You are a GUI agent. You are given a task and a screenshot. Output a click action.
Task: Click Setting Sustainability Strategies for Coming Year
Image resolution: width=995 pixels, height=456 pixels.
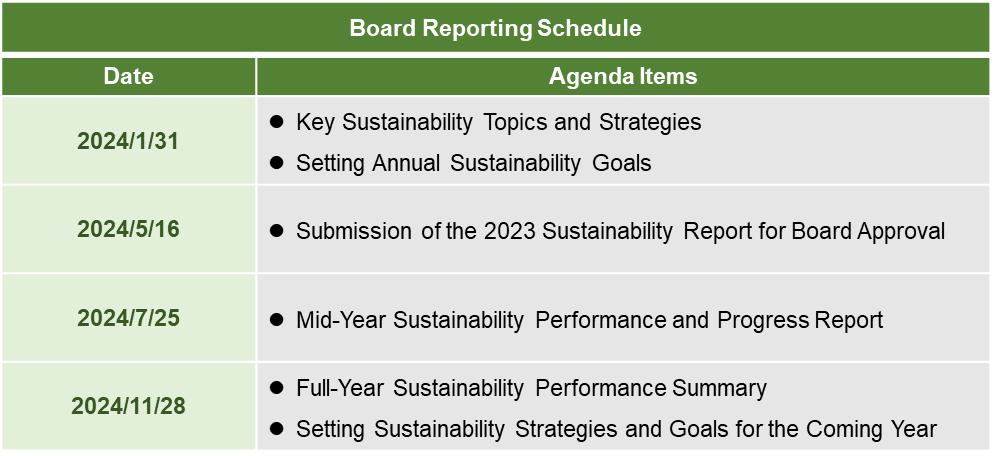click(616, 429)
